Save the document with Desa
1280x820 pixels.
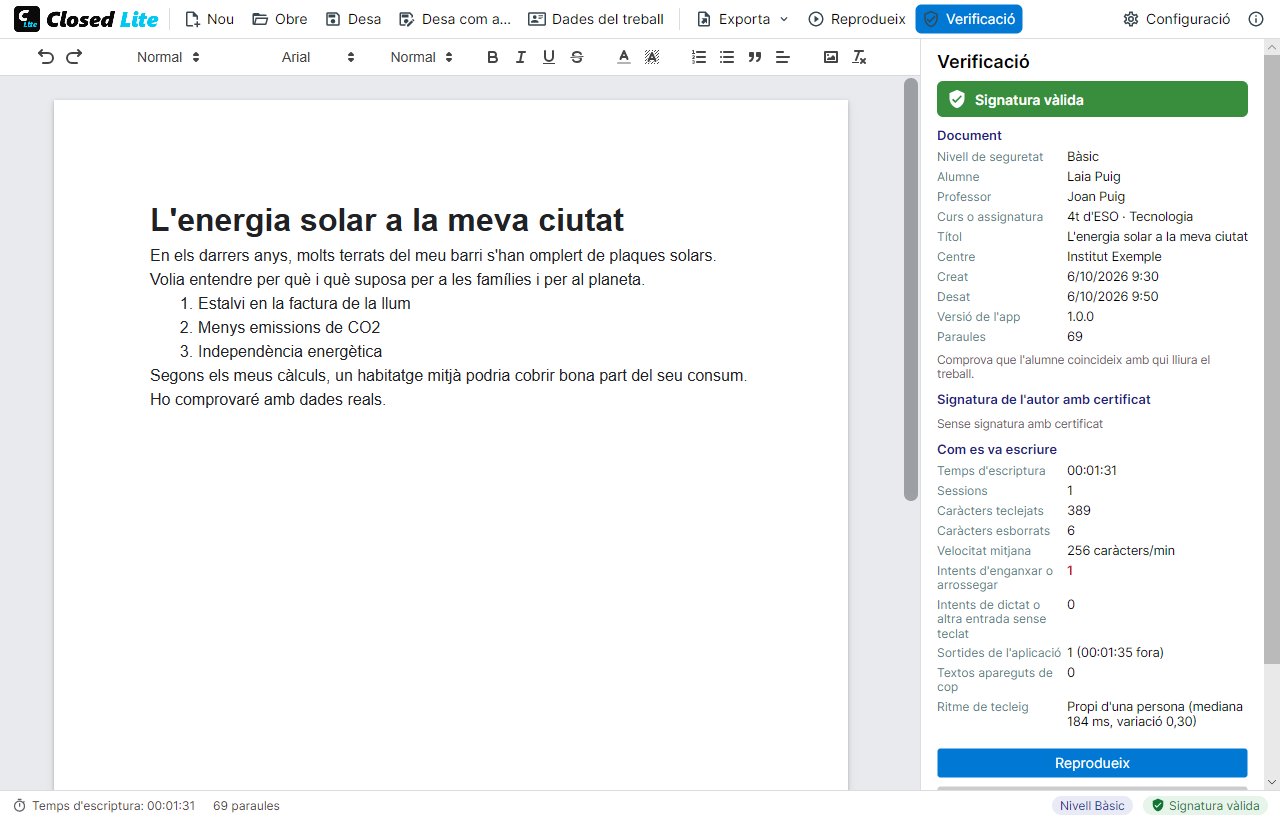click(x=354, y=19)
